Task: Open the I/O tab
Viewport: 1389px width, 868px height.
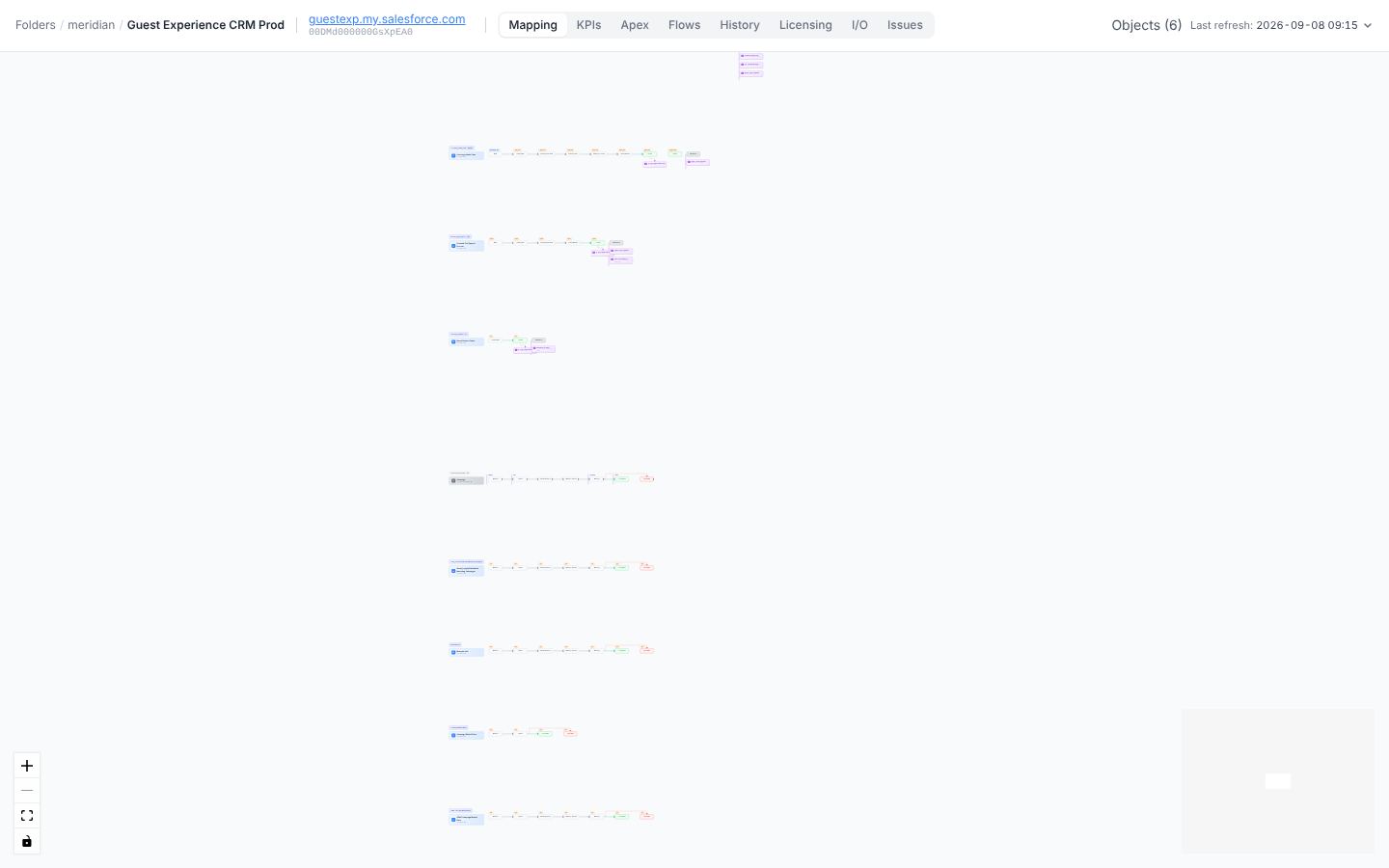Action: pyautogui.click(x=859, y=25)
